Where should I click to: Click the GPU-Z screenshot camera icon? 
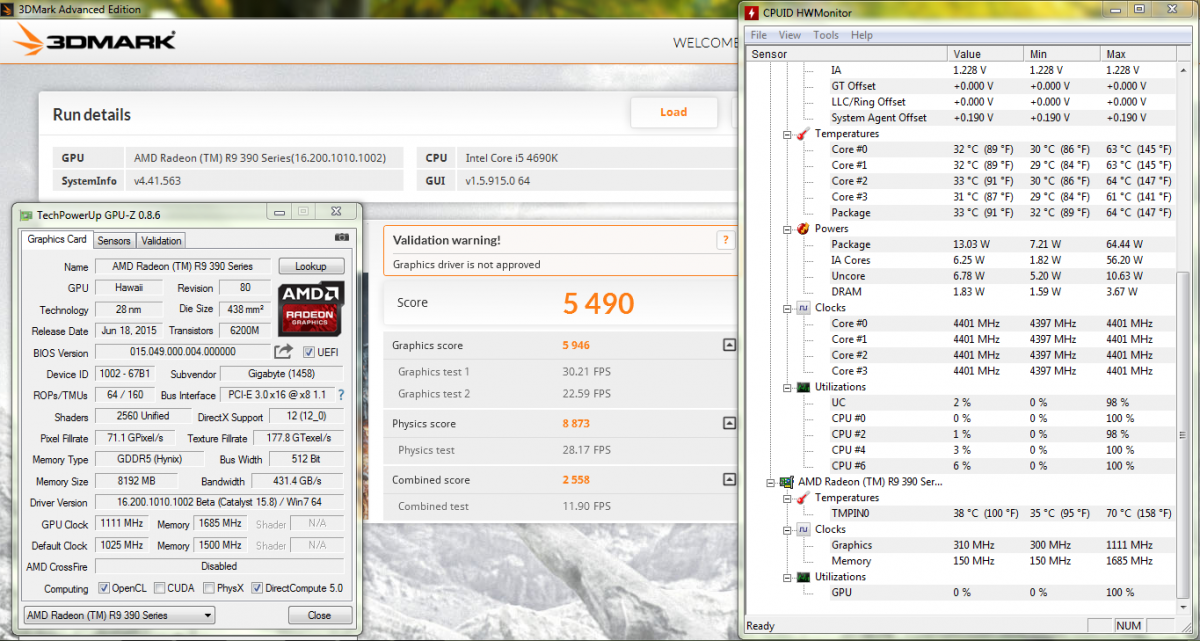[342, 237]
